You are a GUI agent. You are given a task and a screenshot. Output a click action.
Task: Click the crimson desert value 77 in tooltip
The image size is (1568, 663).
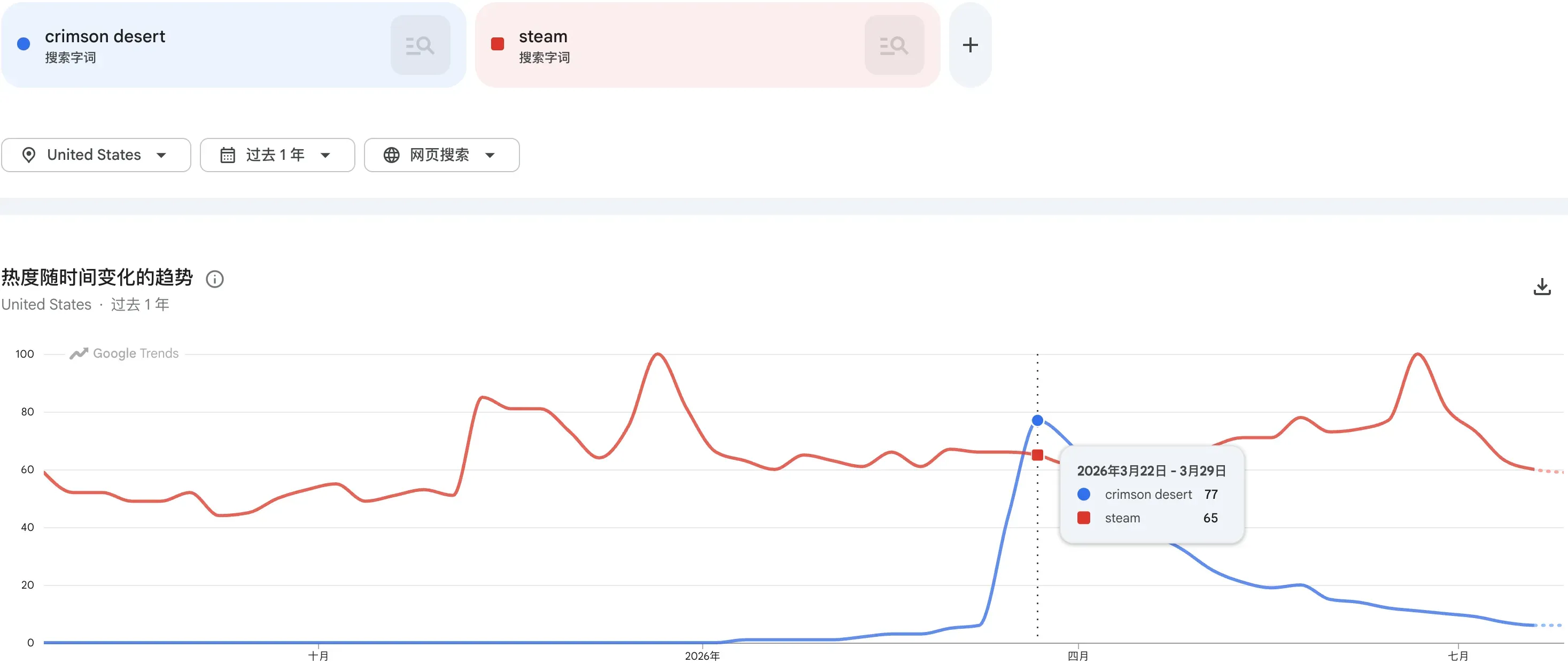tap(1210, 495)
